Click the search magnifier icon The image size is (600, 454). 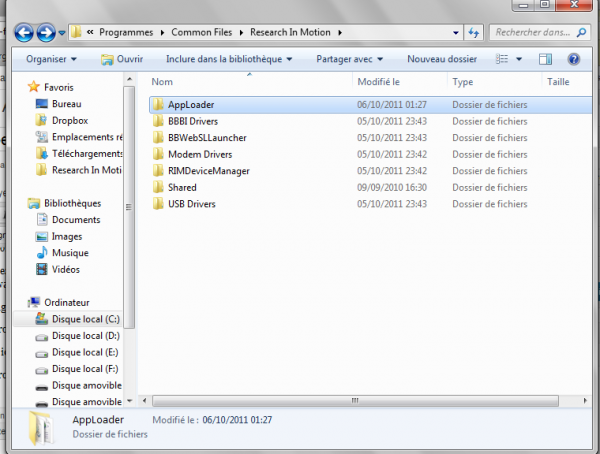581,33
